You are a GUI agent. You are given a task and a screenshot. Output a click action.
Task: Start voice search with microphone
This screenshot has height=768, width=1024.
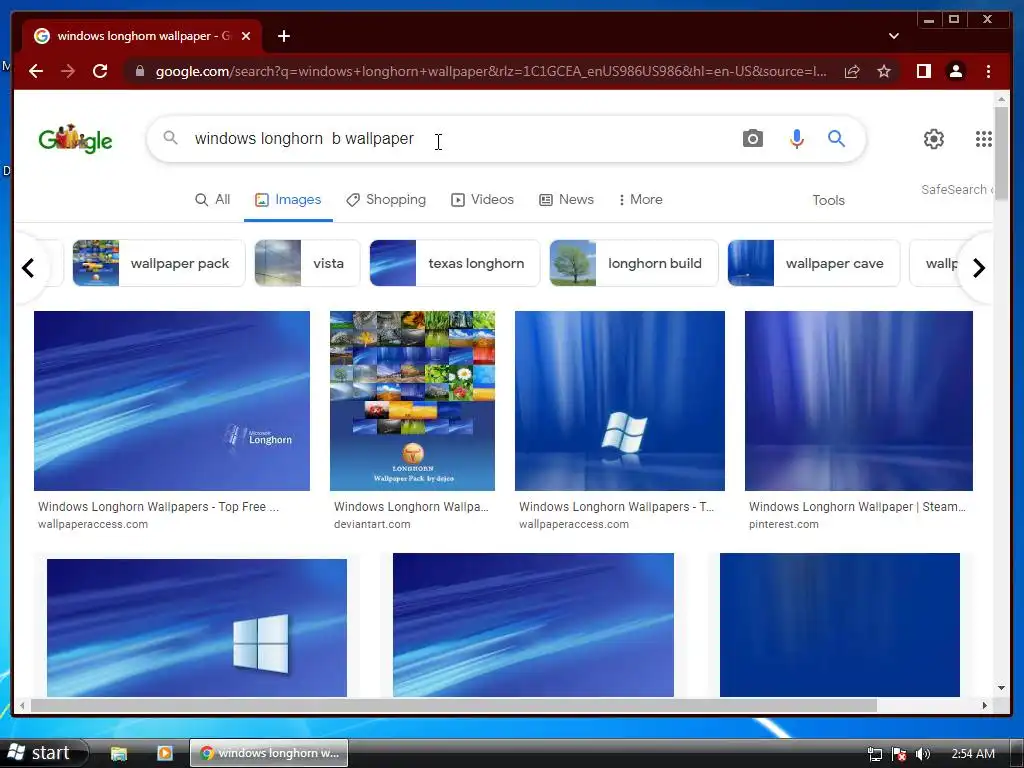(796, 138)
